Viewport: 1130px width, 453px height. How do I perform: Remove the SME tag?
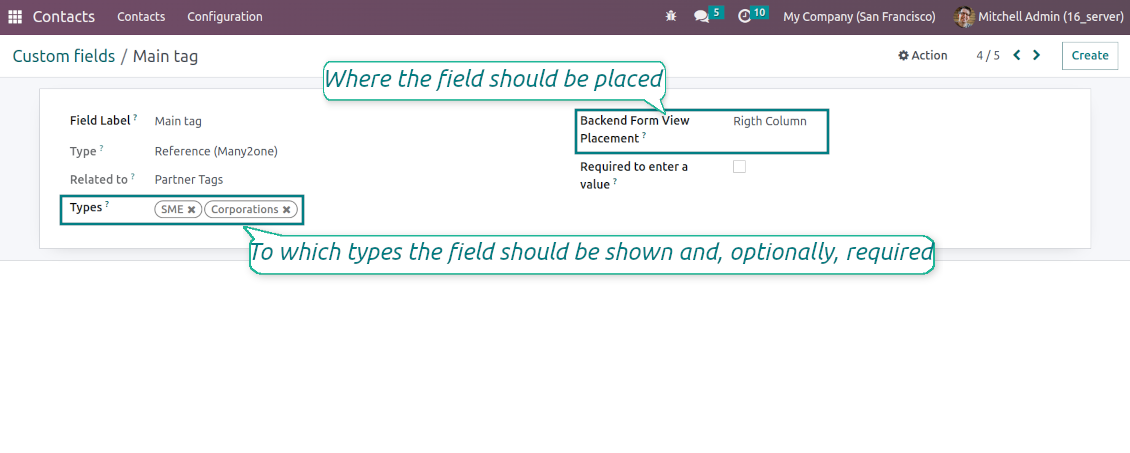pyautogui.click(x=191, y=210)
